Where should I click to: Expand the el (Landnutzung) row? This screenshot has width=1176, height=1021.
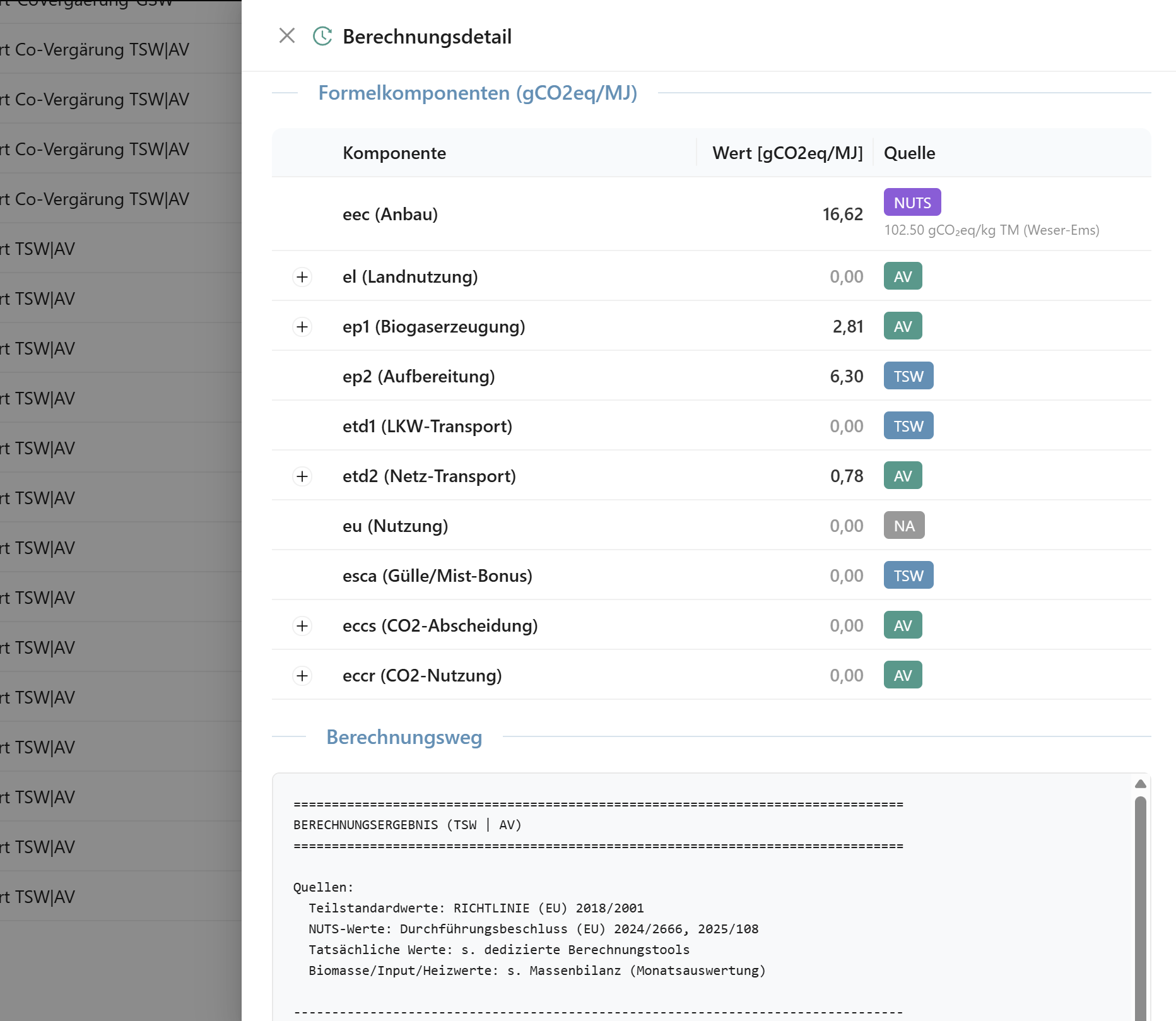[302, 277]
